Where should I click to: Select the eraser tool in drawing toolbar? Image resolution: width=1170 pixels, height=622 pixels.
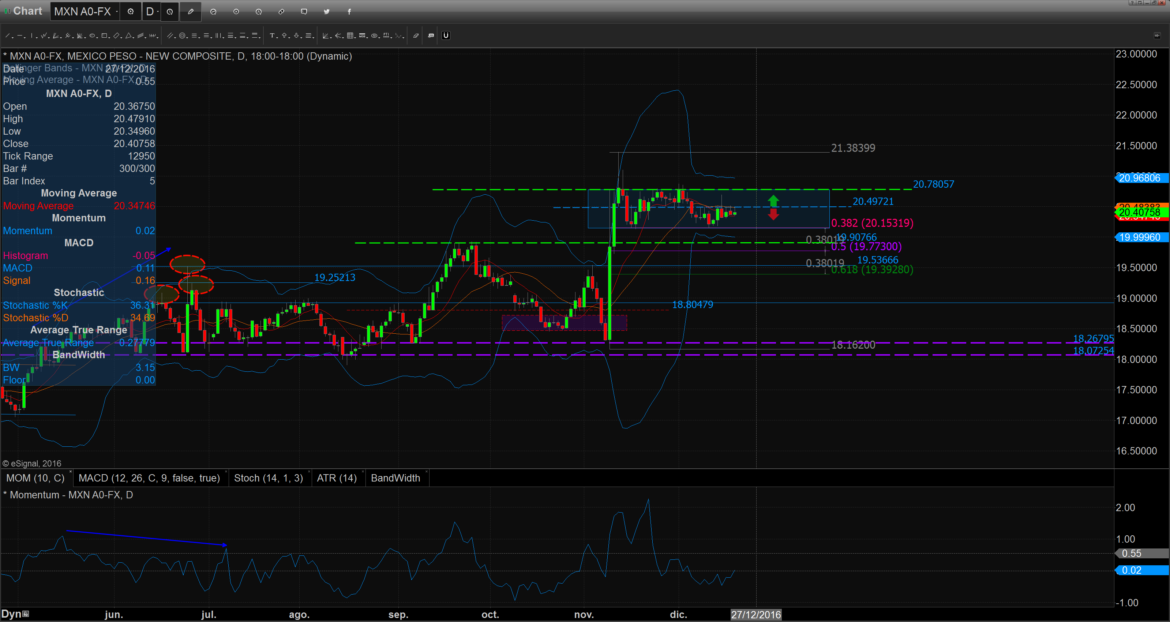(416, 35)
